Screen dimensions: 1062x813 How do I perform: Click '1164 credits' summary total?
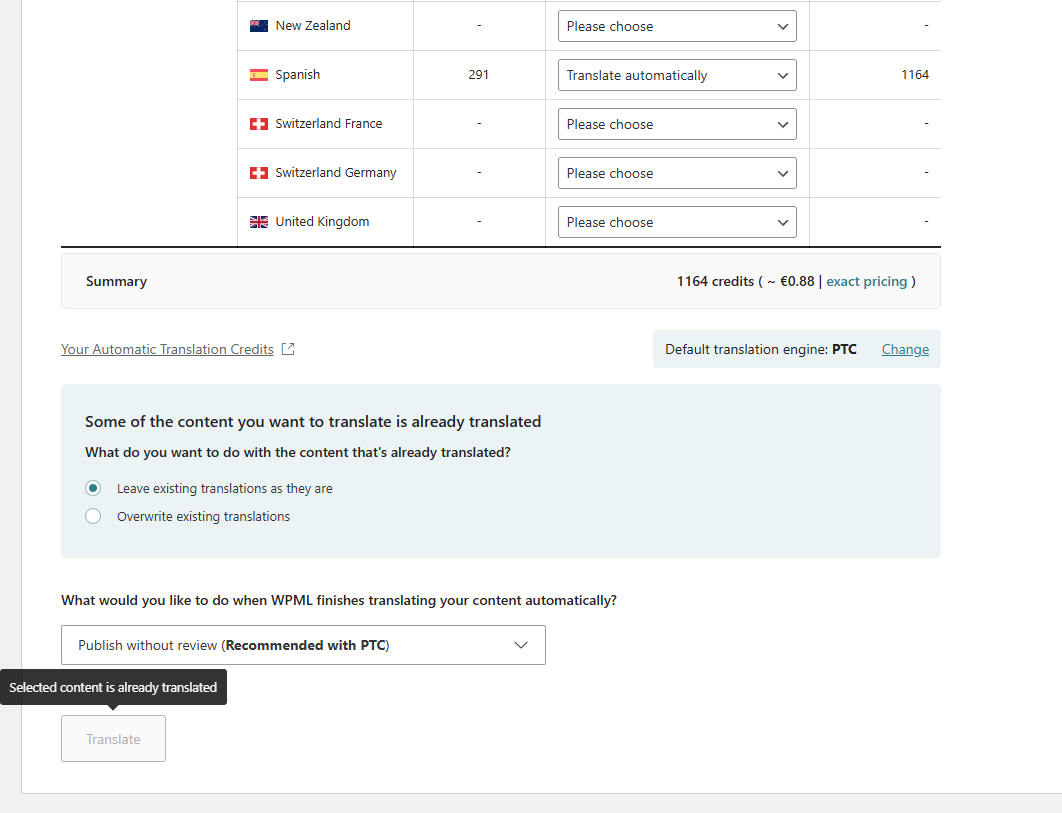point(715,281)
